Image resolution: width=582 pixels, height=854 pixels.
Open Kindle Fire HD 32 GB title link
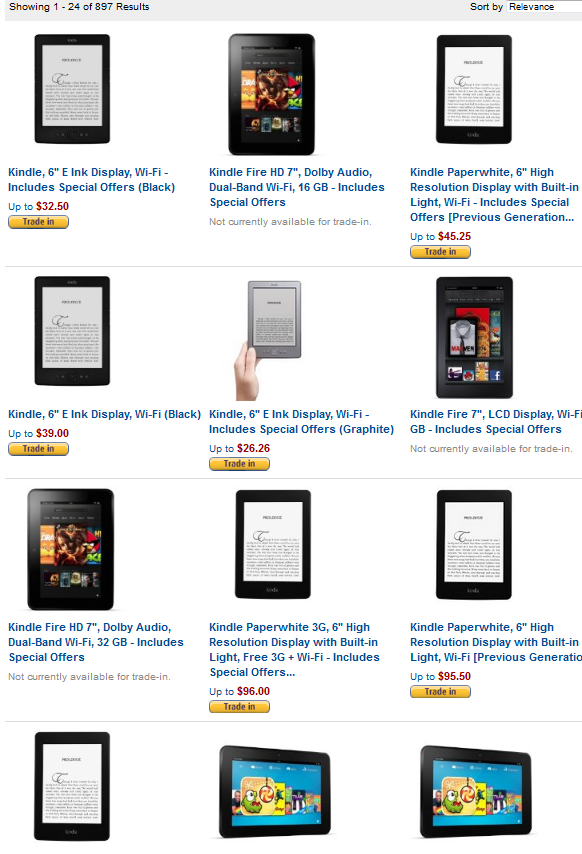(96, 642)
